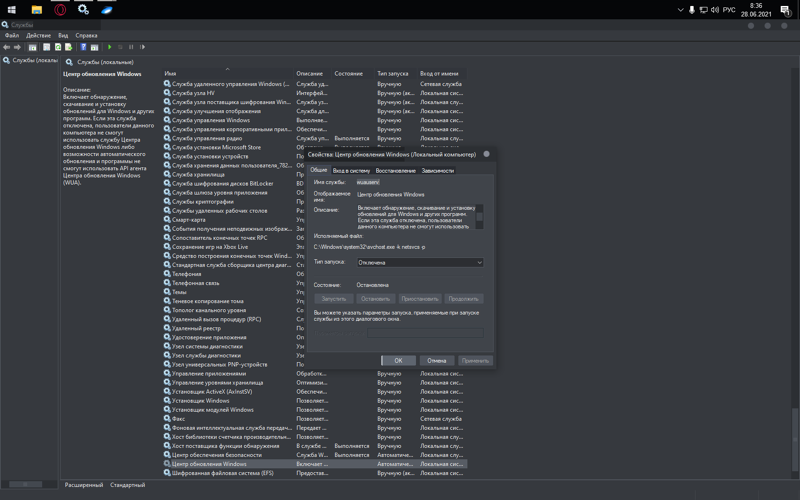
Task: Select the Центр обеспечения безопасности service row
Action: [x=314, y=455]
